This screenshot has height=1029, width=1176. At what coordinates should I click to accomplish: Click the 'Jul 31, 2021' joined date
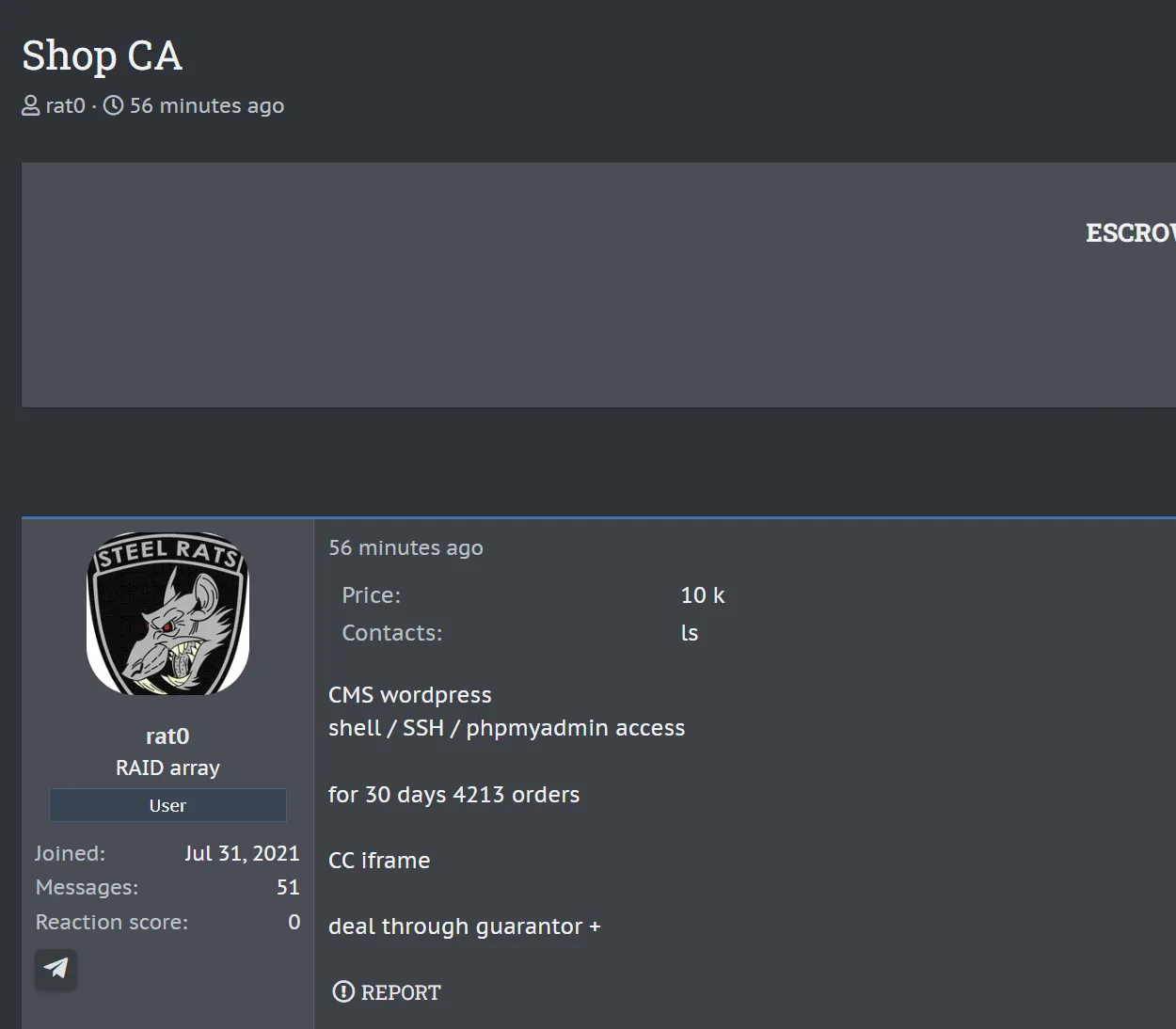point(242,853)
